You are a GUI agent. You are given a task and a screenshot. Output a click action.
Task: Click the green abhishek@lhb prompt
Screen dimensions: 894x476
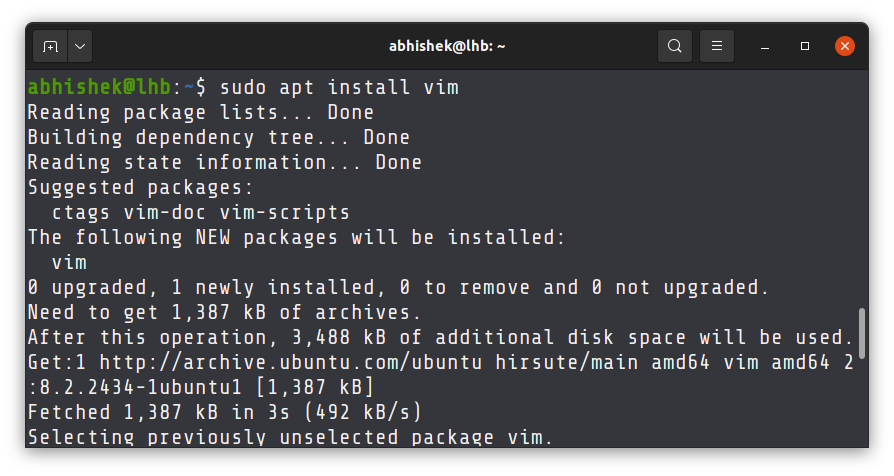point(99,87)
